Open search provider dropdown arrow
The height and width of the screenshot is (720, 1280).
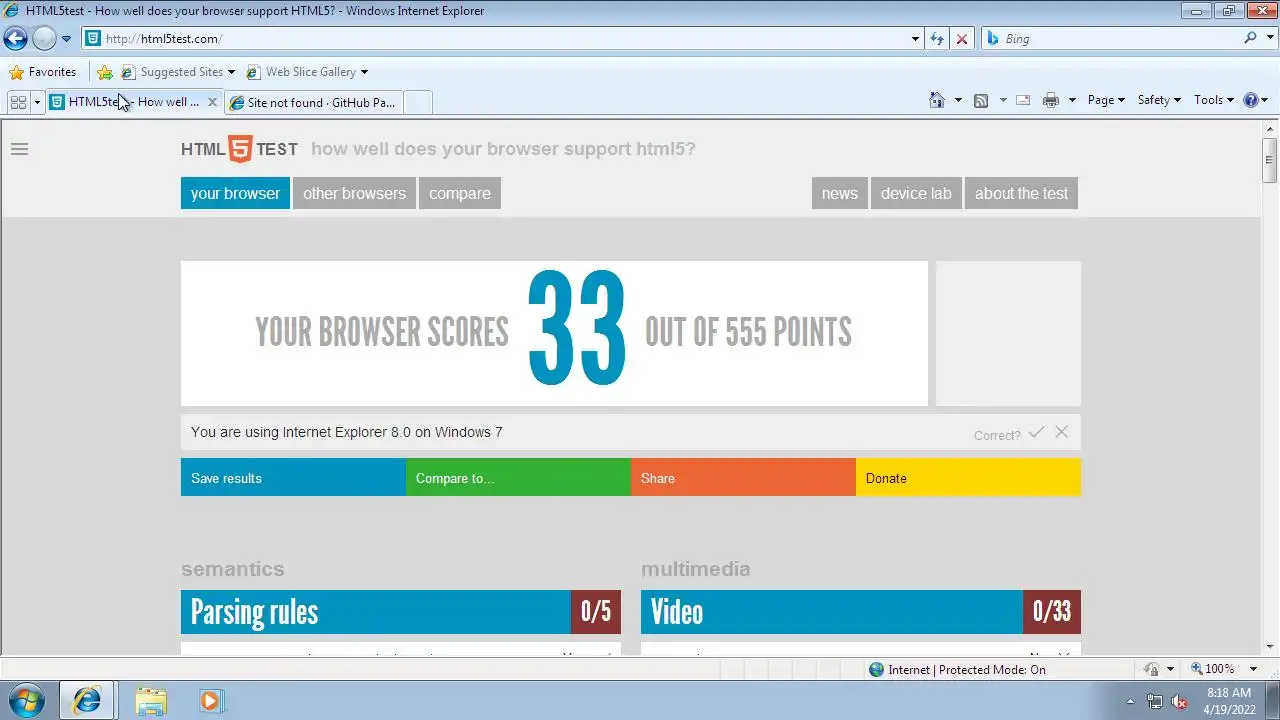click(1269, 39)
